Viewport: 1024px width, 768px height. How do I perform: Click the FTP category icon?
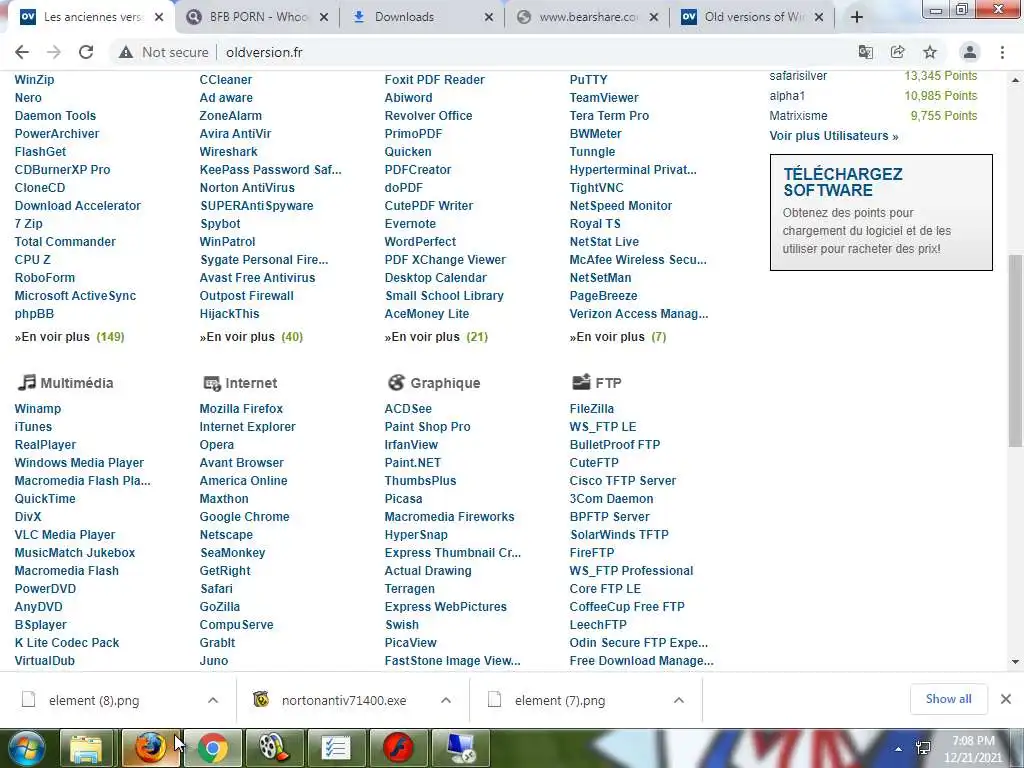581,382
